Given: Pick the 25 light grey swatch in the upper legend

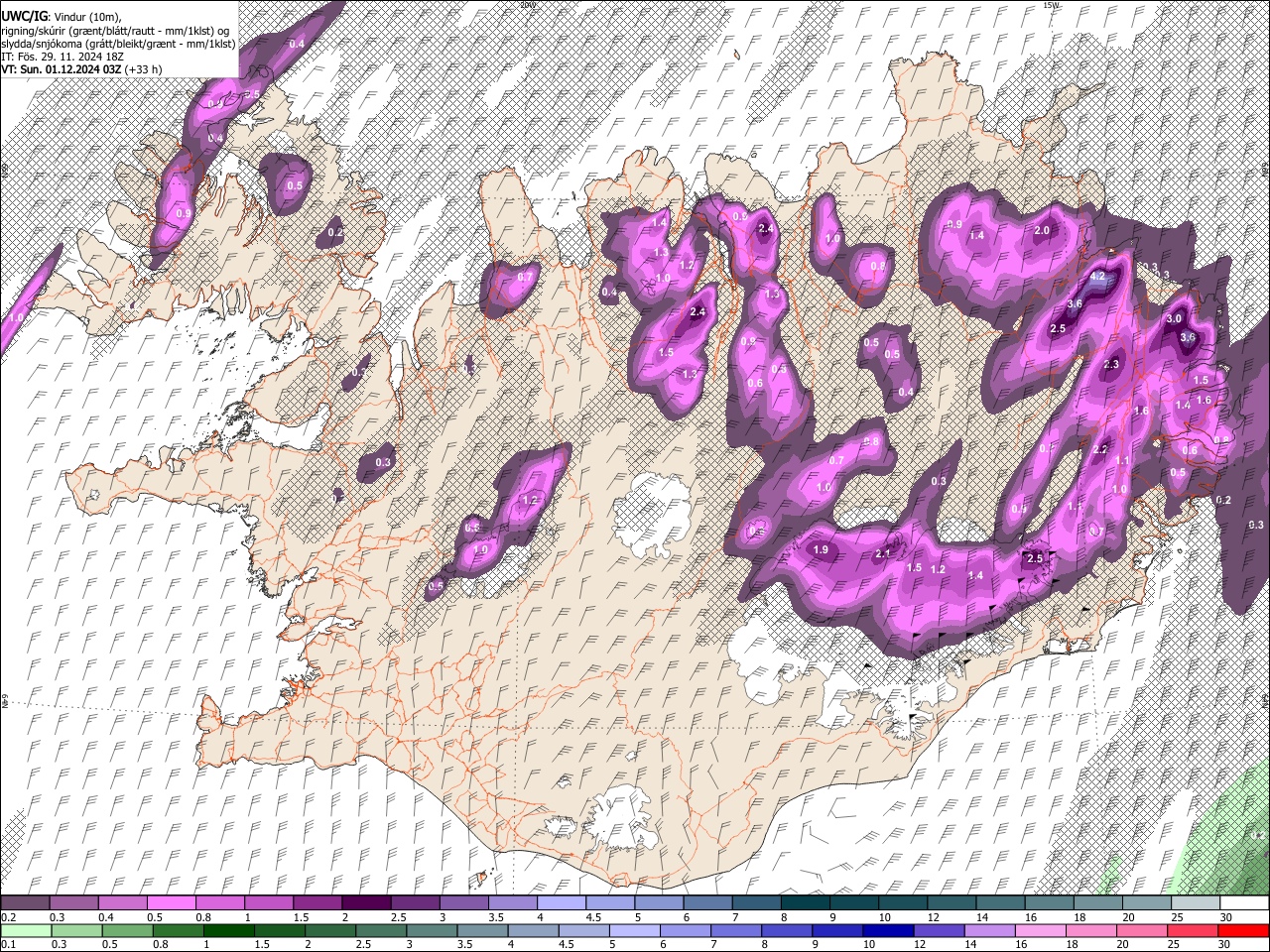Looking at the screenshot, I should click(x=1196, y=903).
